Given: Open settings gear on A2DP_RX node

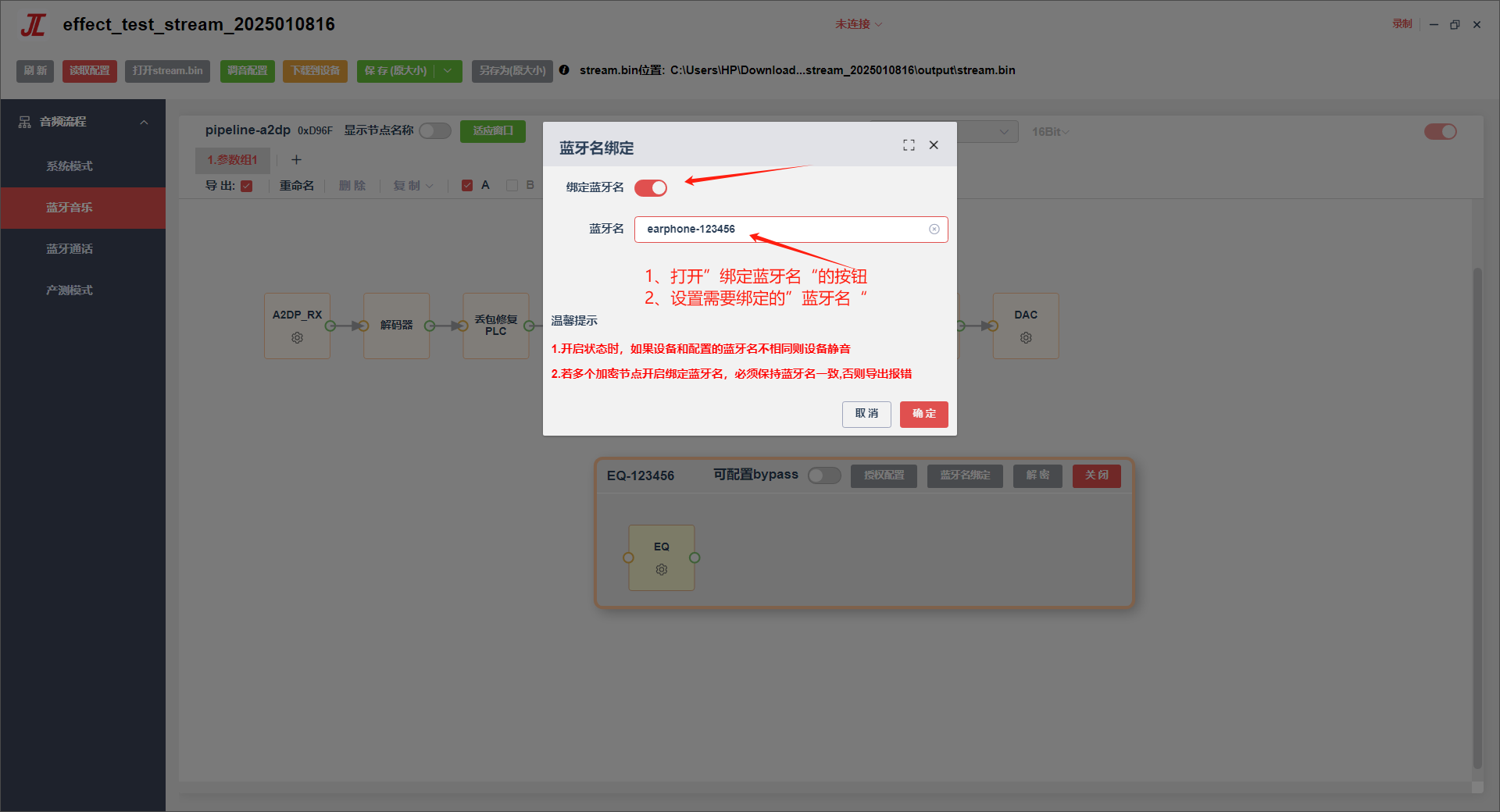Looking at the screenshot, I should [x=297, y=338].
